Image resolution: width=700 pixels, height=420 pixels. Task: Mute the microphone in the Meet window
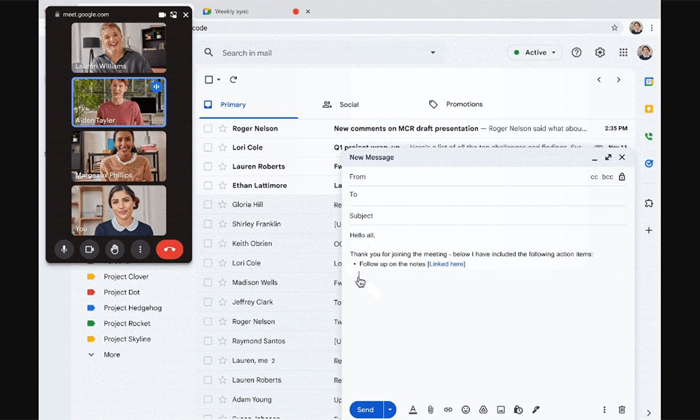(x=65, y=249)
